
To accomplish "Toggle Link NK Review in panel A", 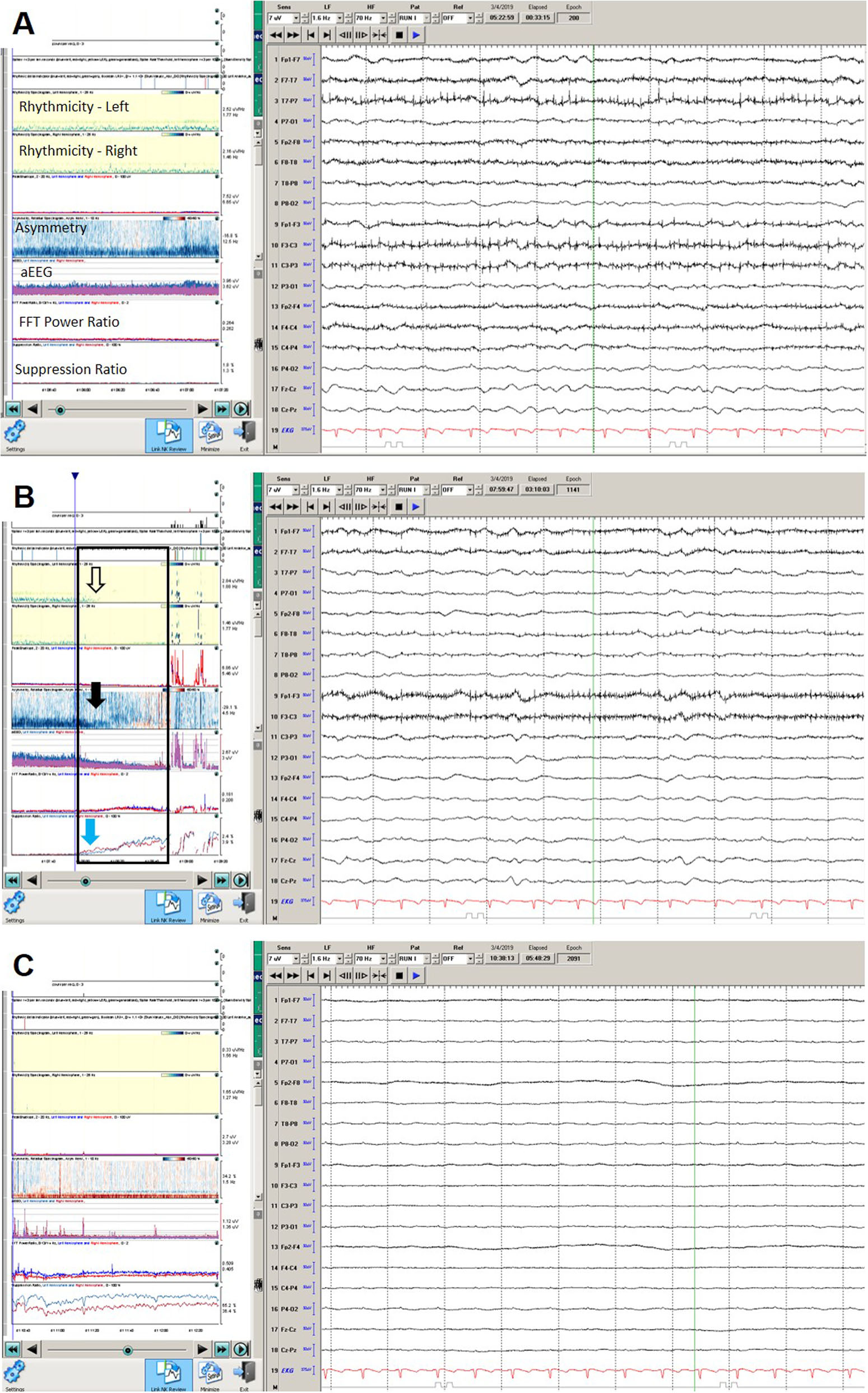I will pyautogui.click(x=168, y=435).
